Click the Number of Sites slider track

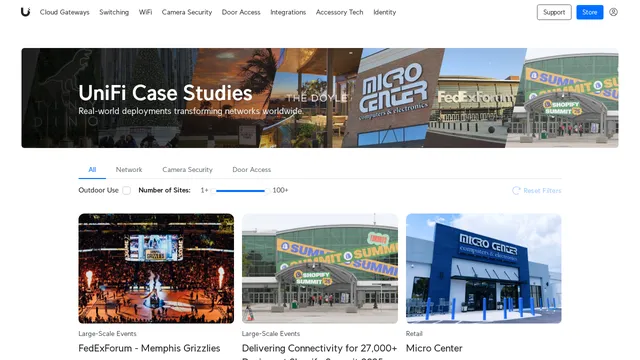240,191
